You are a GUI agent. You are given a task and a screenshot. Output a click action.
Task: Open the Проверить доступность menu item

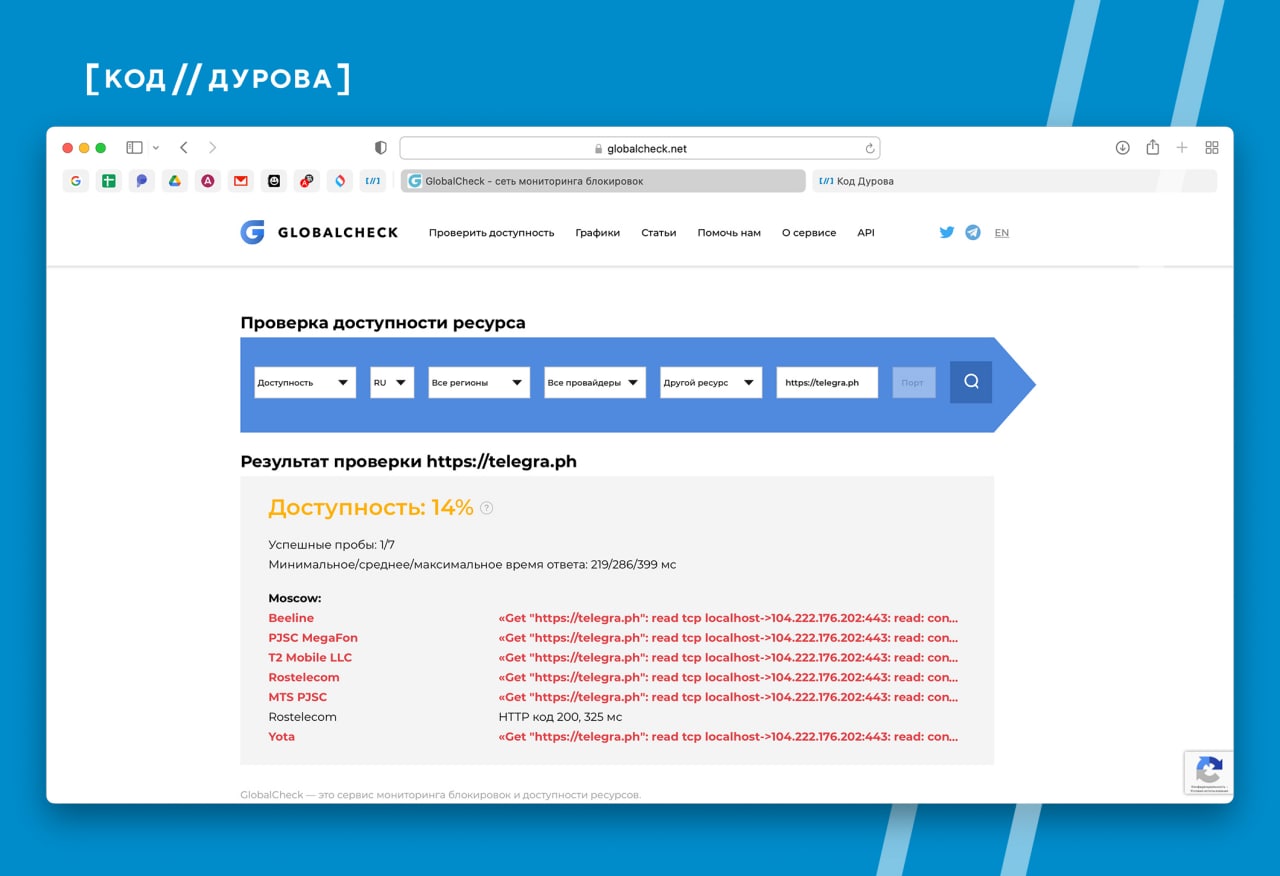click(x=491, y=232)
